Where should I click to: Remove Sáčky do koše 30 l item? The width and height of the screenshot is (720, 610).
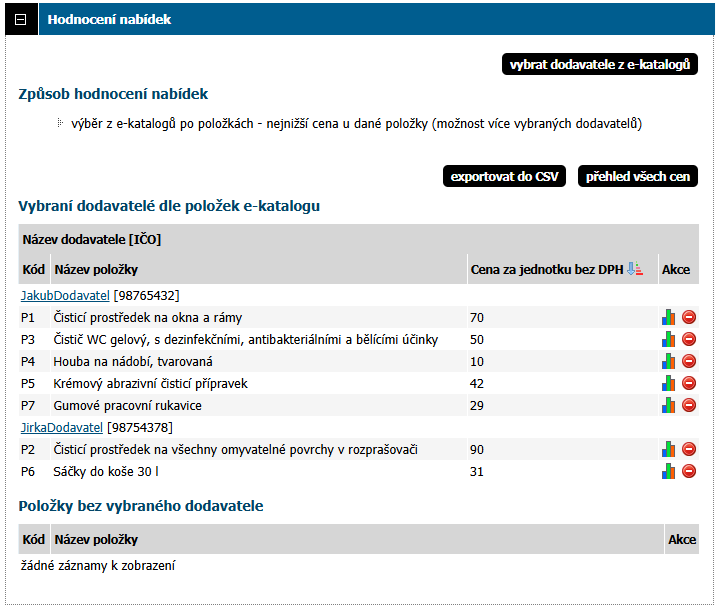click(x=689, y=472)
